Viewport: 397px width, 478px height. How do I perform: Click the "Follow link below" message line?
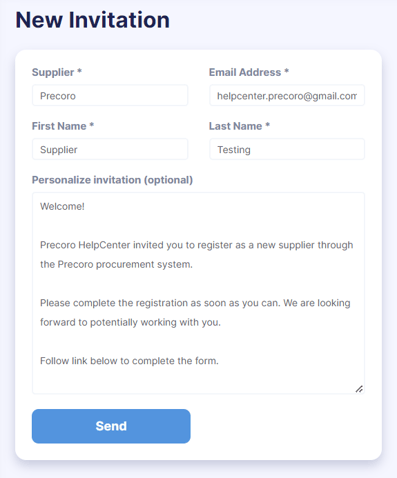coord(129,361)
